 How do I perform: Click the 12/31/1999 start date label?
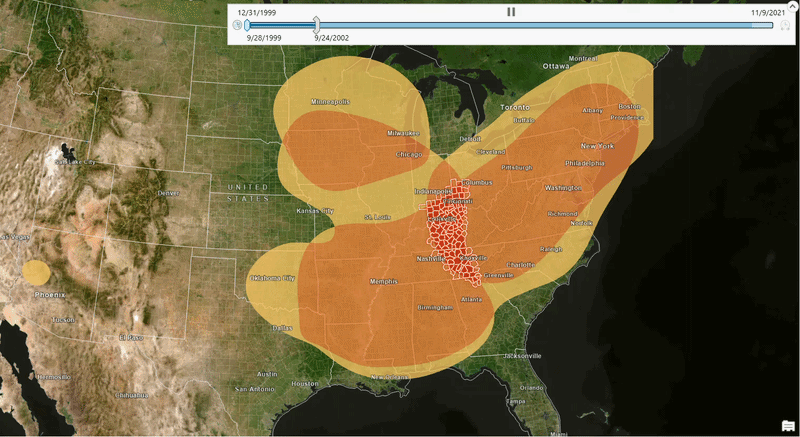(x=258, y=11)
